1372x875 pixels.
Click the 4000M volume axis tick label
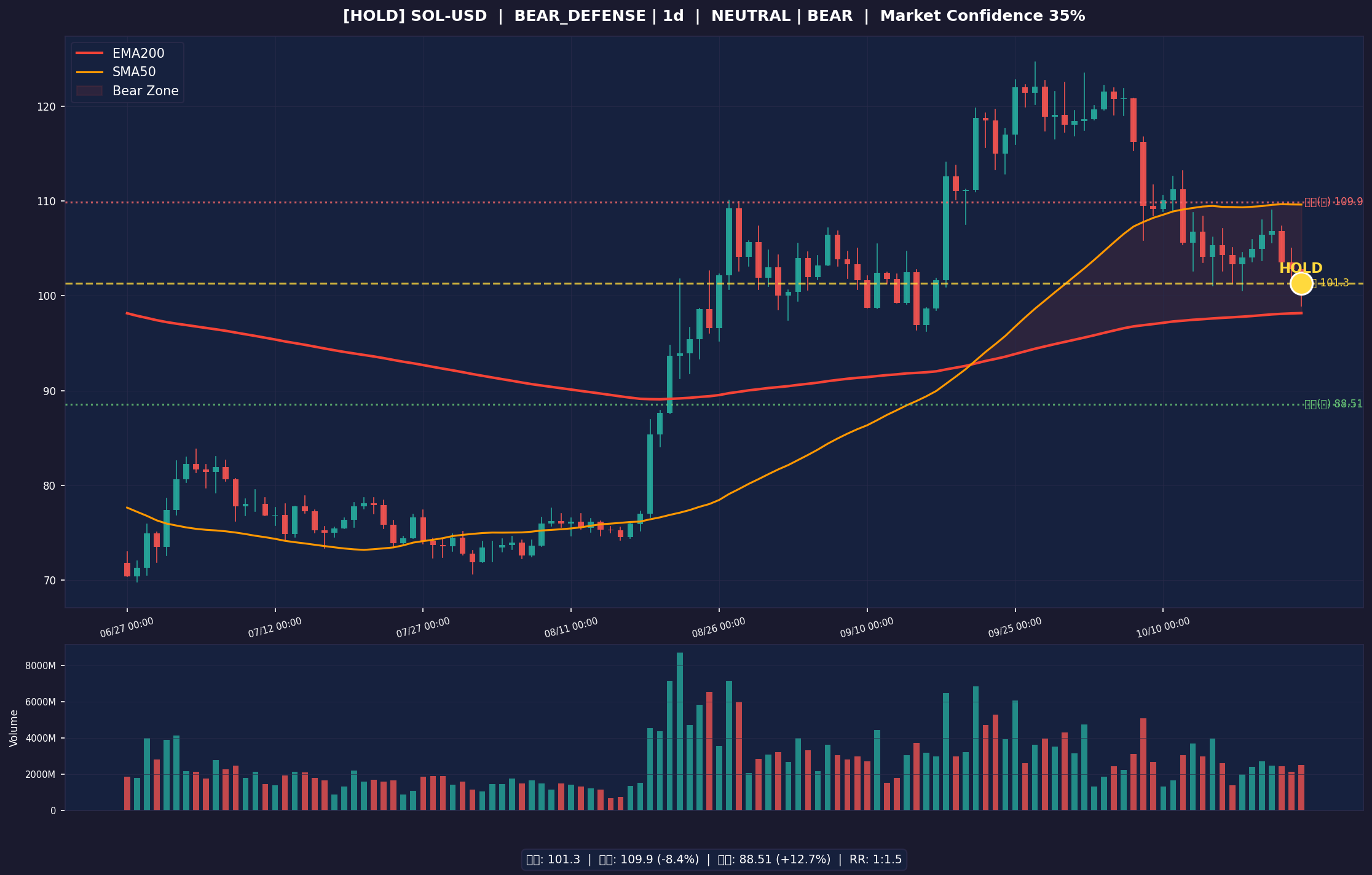[41, 738]
